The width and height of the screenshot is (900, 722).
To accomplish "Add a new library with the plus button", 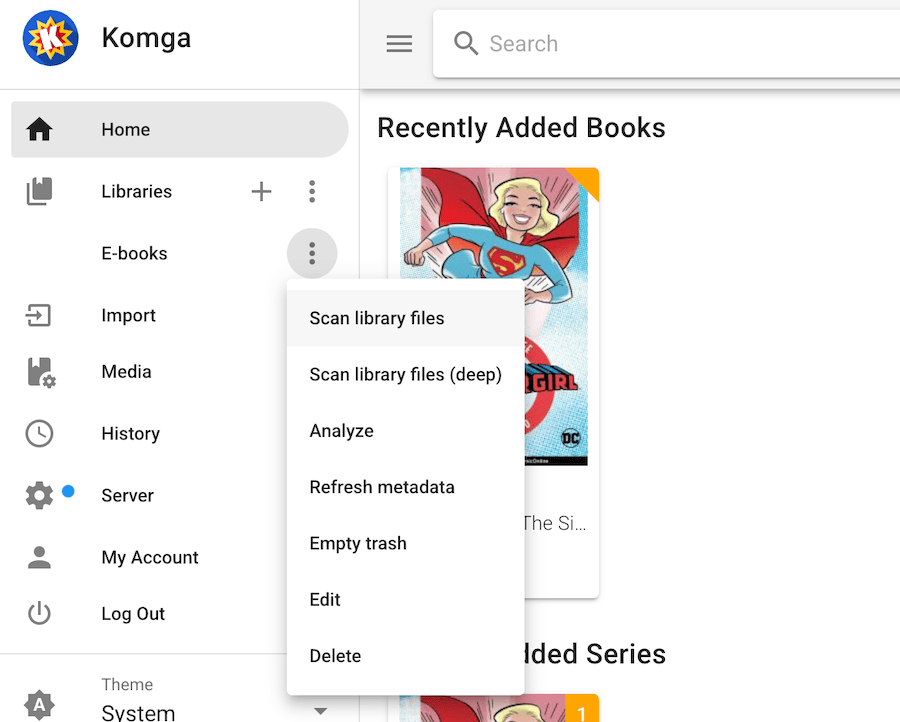I will pos(261,191).
